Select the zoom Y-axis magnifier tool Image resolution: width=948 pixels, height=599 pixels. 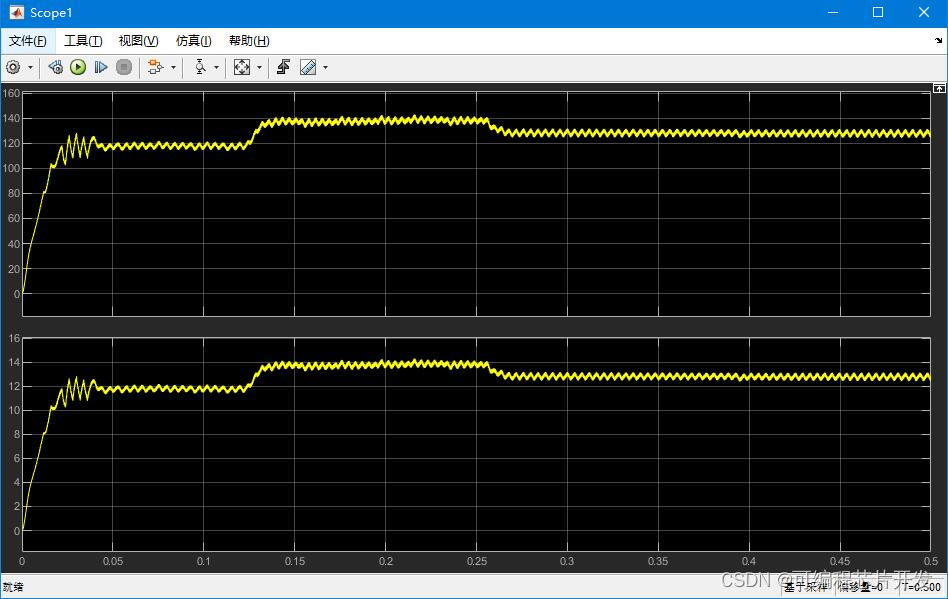[x=200, y=67]
